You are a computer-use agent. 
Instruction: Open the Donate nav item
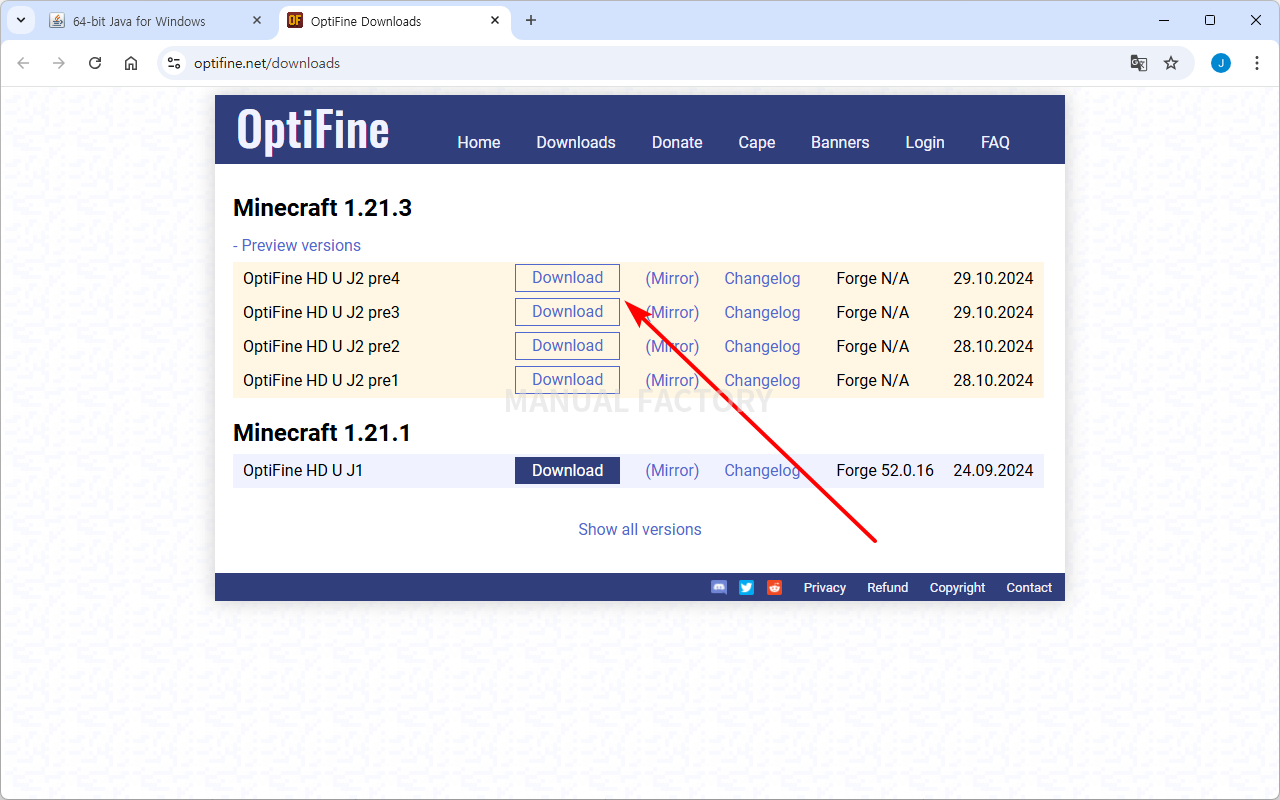[x=677, y=142]
